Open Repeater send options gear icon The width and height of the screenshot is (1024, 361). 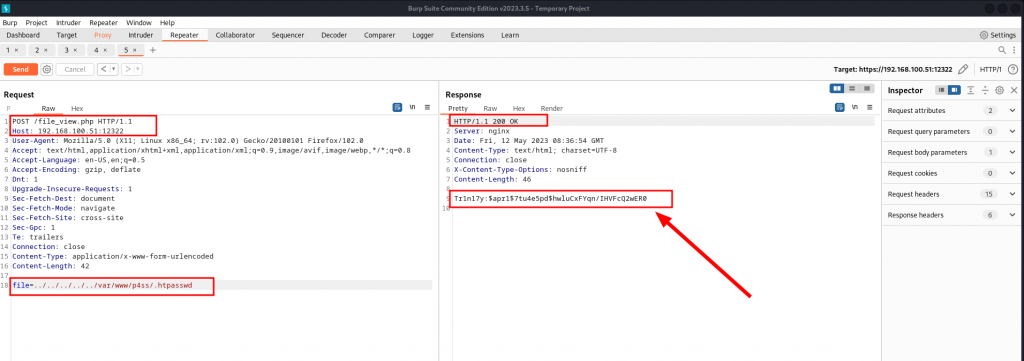(46, 69)
